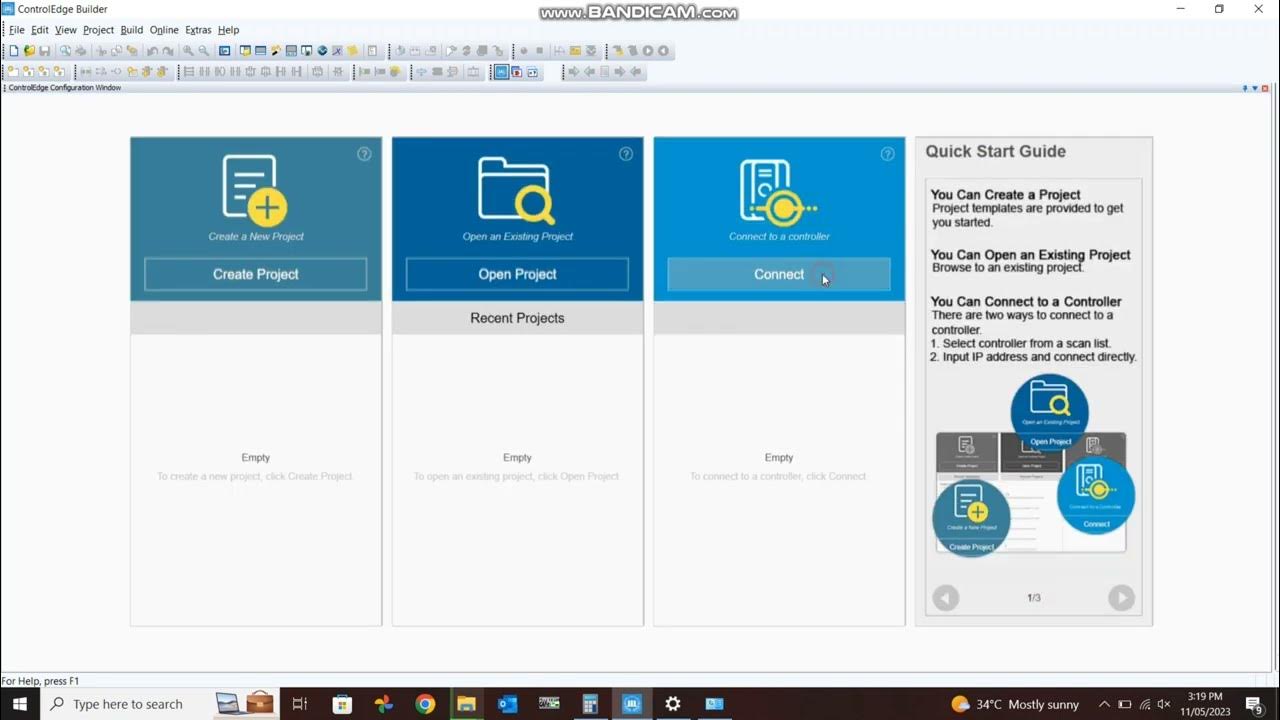Click the Open Project button

click(x=517, y=274)
